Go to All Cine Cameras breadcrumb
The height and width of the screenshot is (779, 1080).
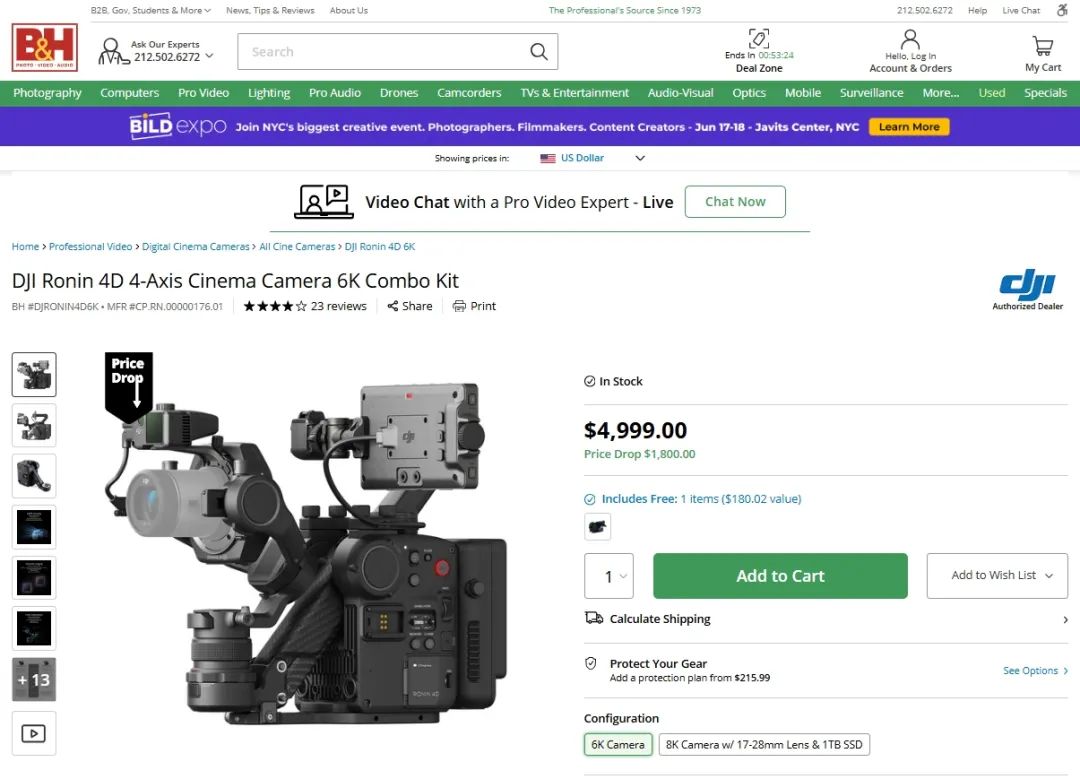[297, 247]
